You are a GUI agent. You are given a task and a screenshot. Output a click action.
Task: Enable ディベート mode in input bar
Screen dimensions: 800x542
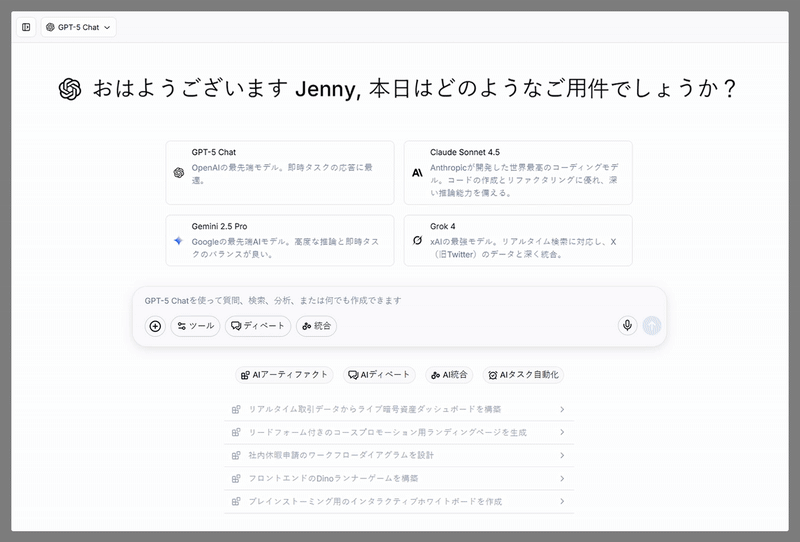(x=258, y=326)
